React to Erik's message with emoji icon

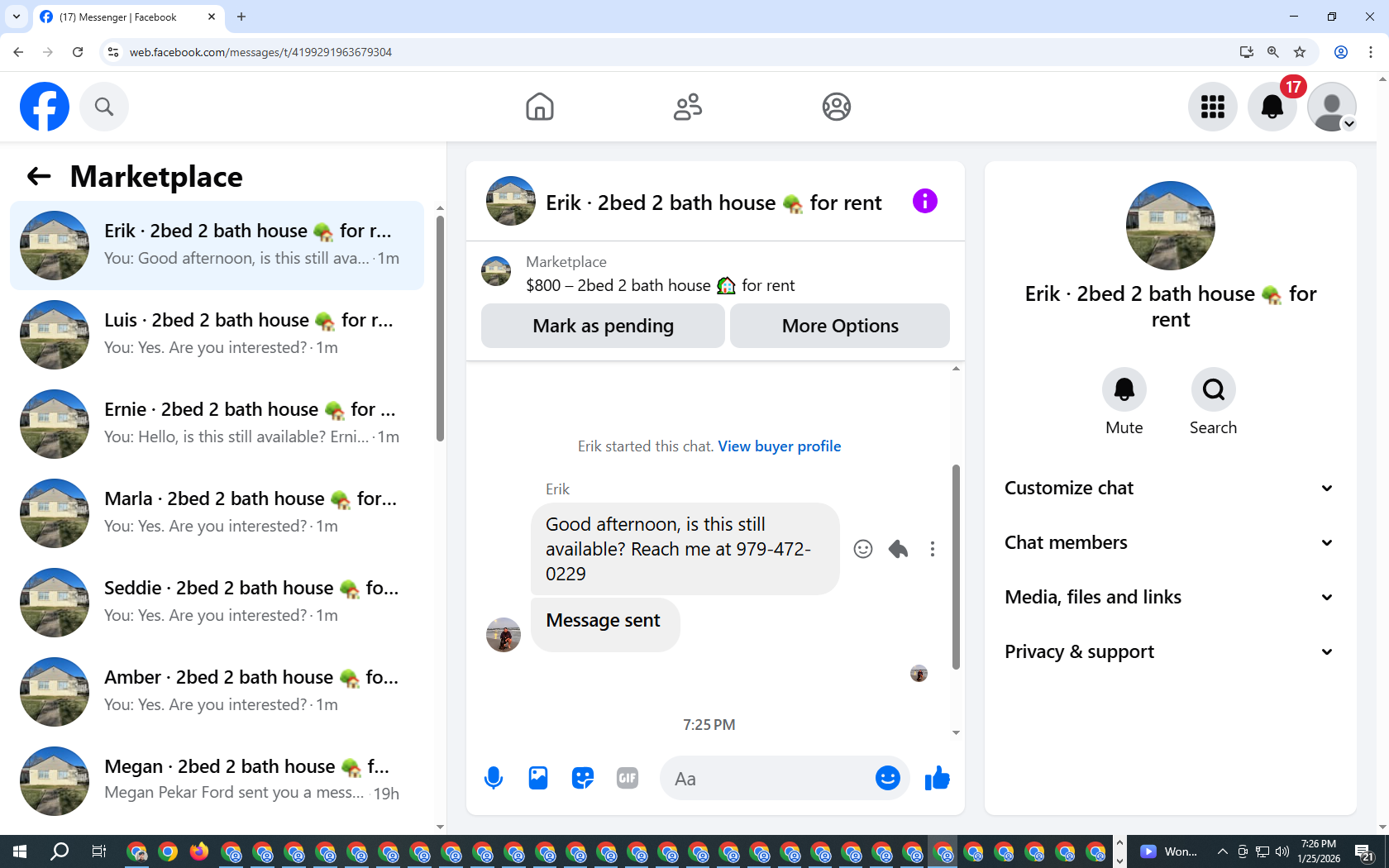863,549
